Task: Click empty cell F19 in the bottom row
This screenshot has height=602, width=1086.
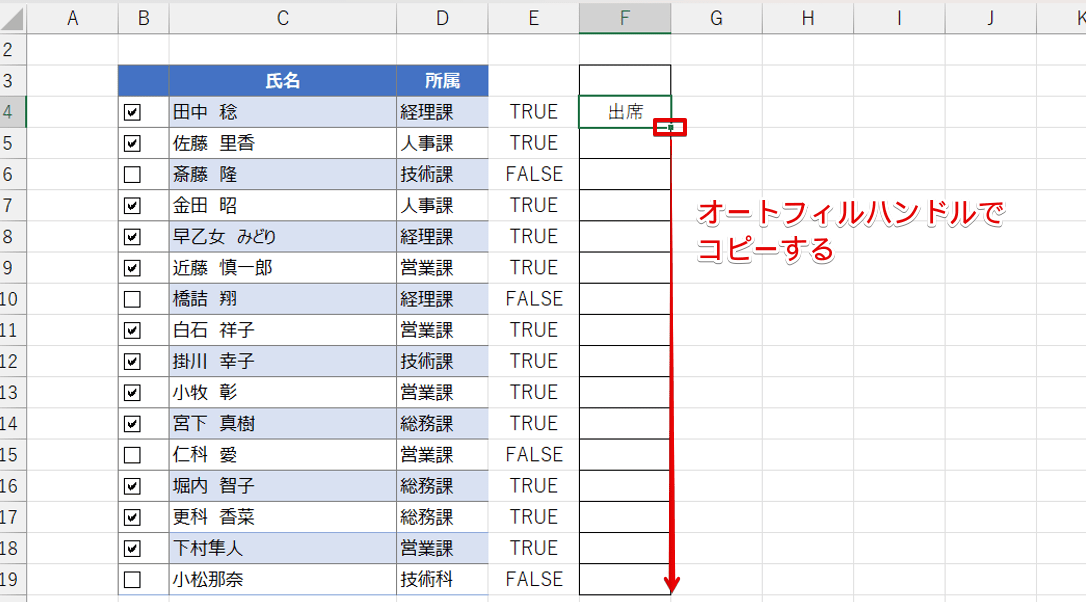Action: (x=625, y=580)
